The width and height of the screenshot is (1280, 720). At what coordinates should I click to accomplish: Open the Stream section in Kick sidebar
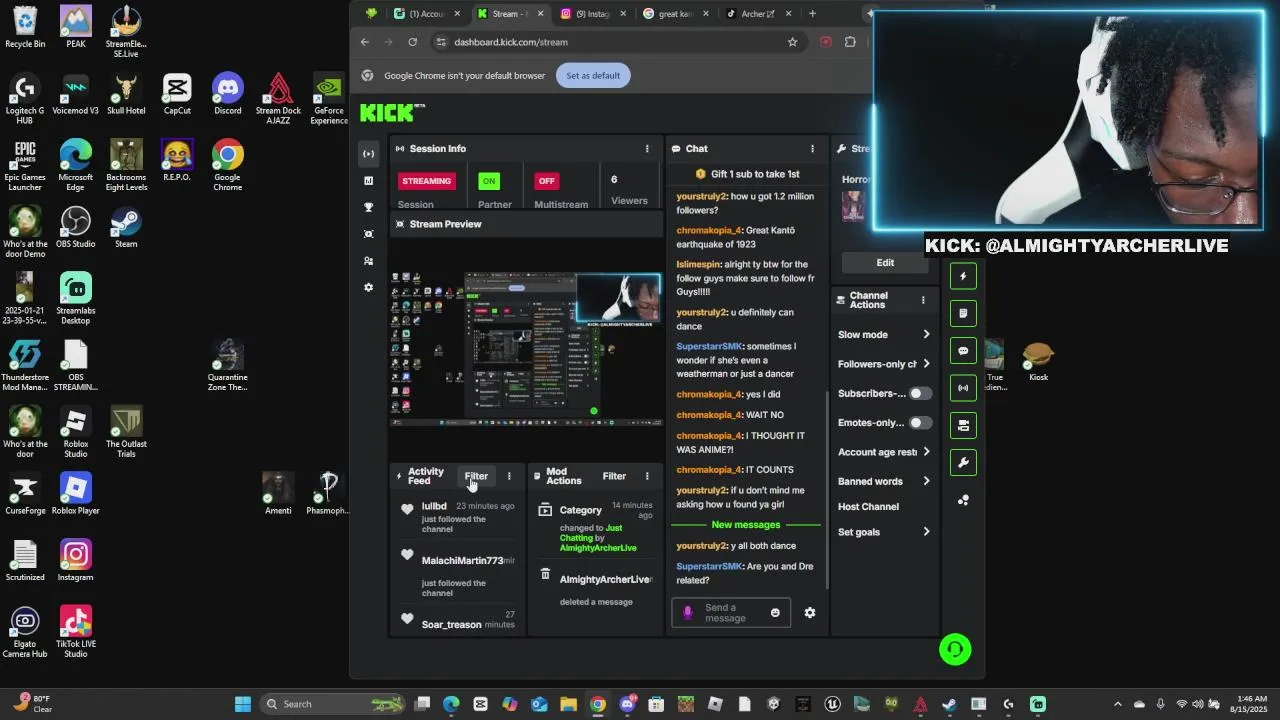click(x=369, y=154)
